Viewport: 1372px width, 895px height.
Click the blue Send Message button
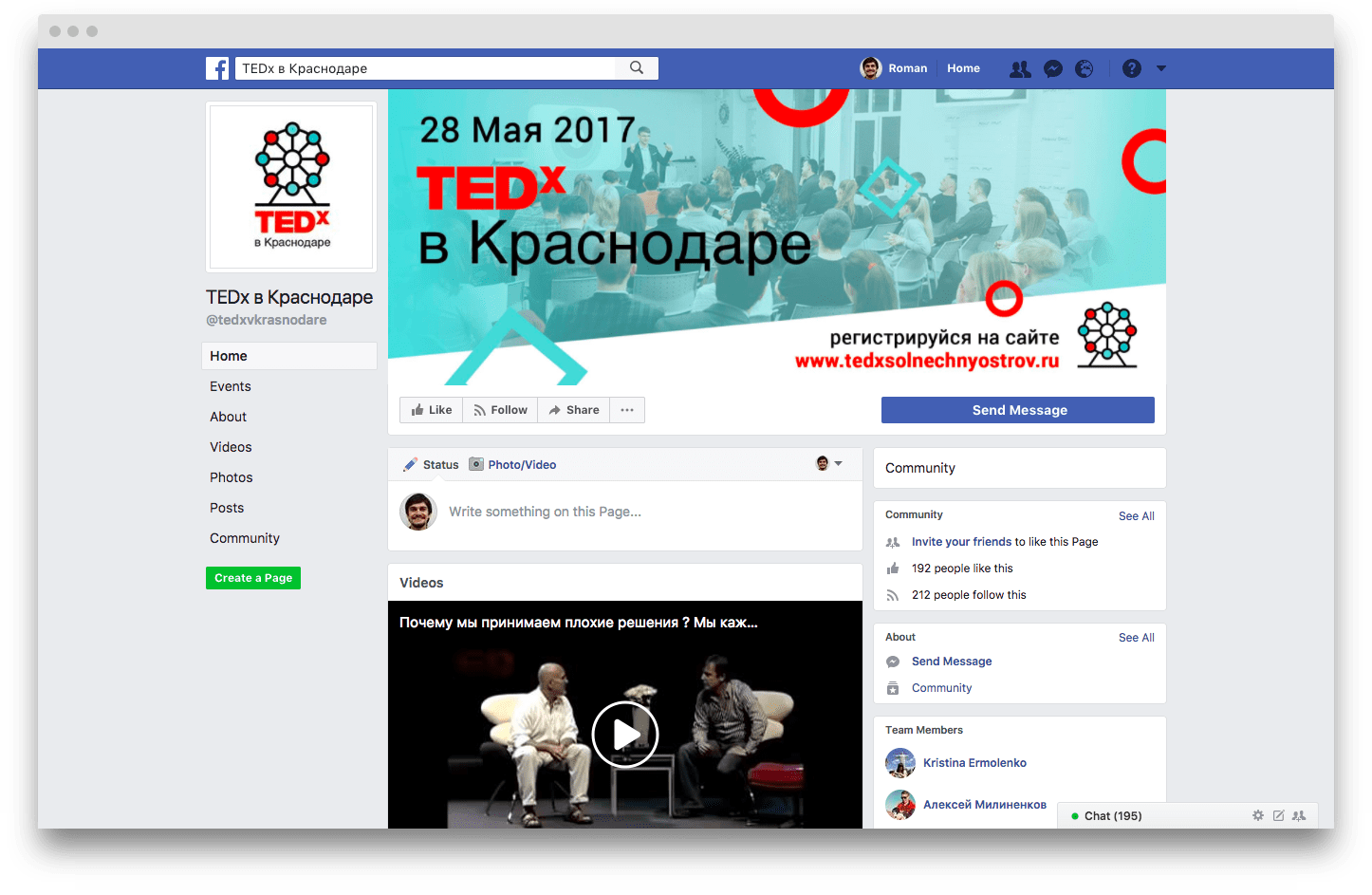click(1018, 410)
